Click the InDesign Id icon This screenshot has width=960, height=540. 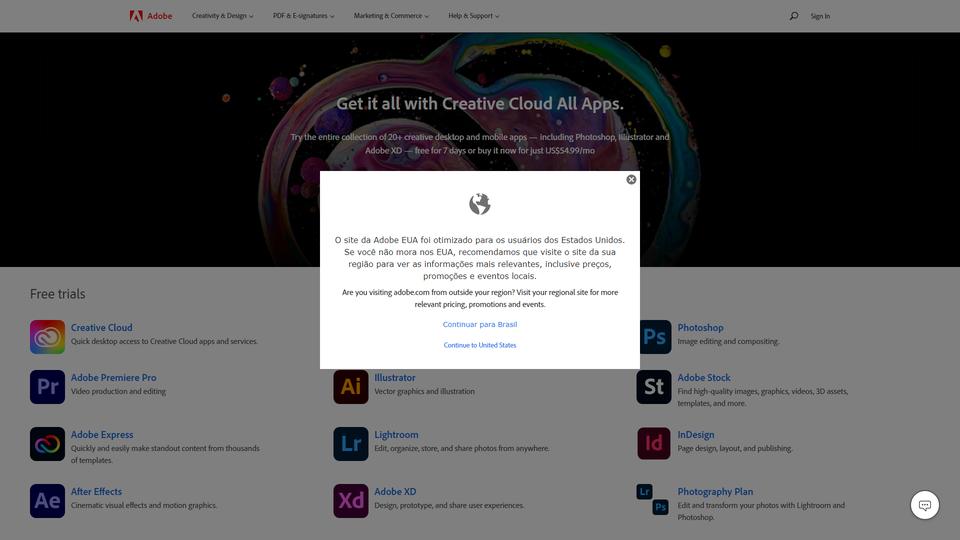[x=654, y=444]
